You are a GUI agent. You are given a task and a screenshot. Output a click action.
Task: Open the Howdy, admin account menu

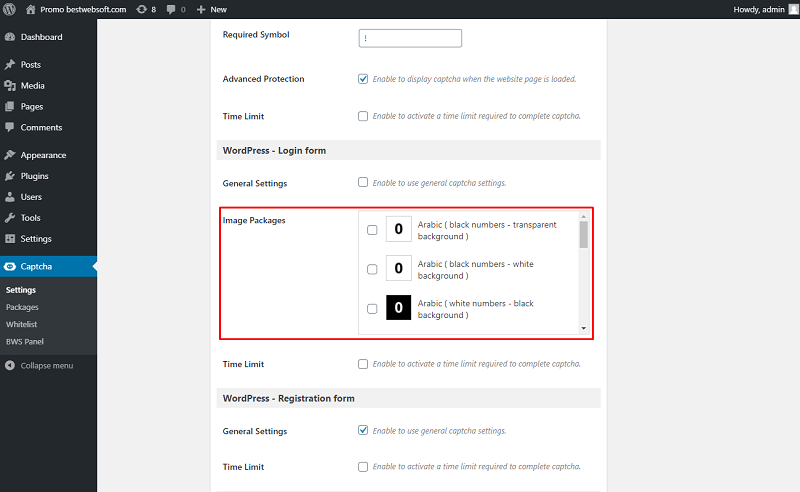[765, 9]
